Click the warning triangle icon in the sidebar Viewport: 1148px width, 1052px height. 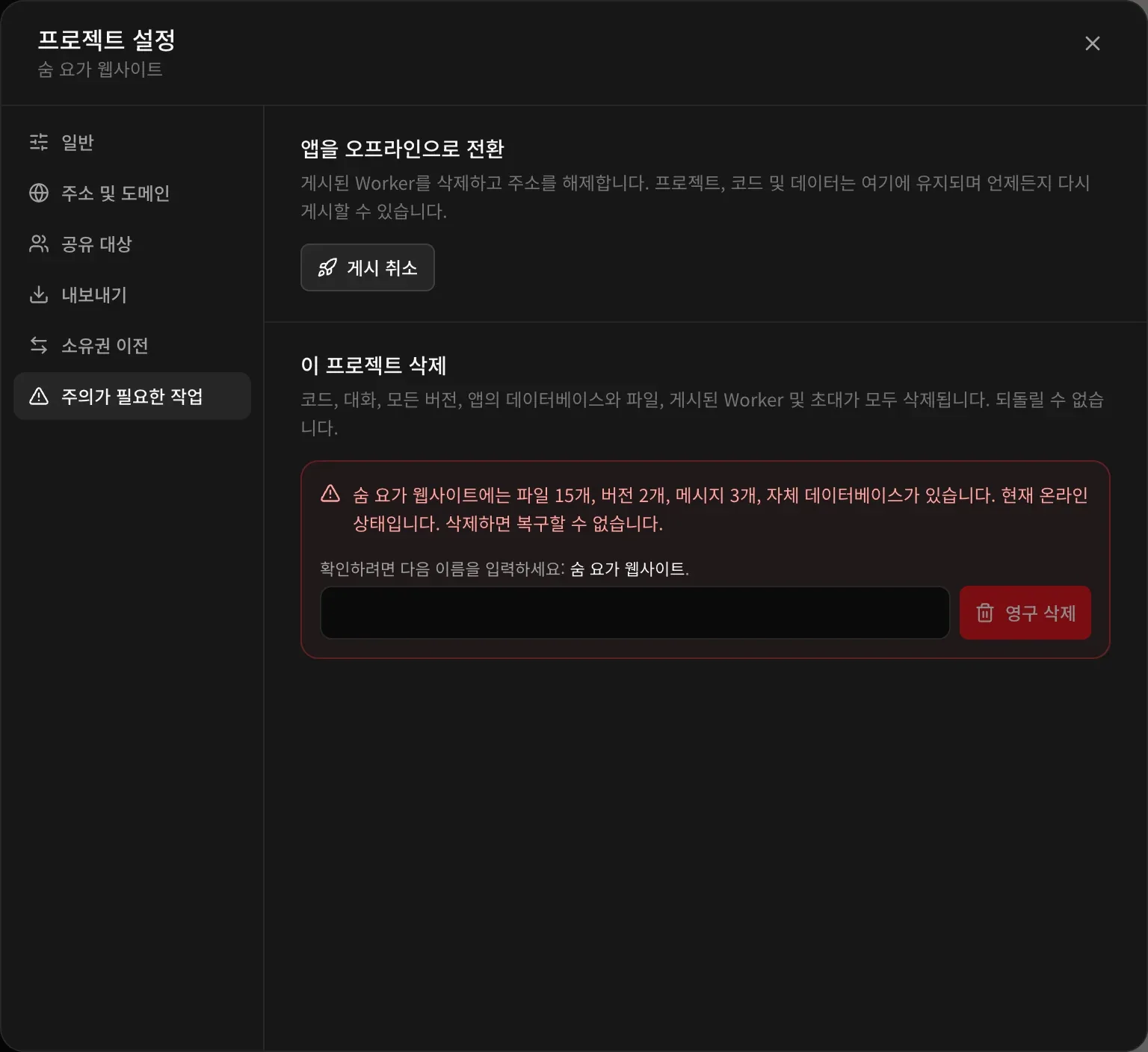pos(39,396)
